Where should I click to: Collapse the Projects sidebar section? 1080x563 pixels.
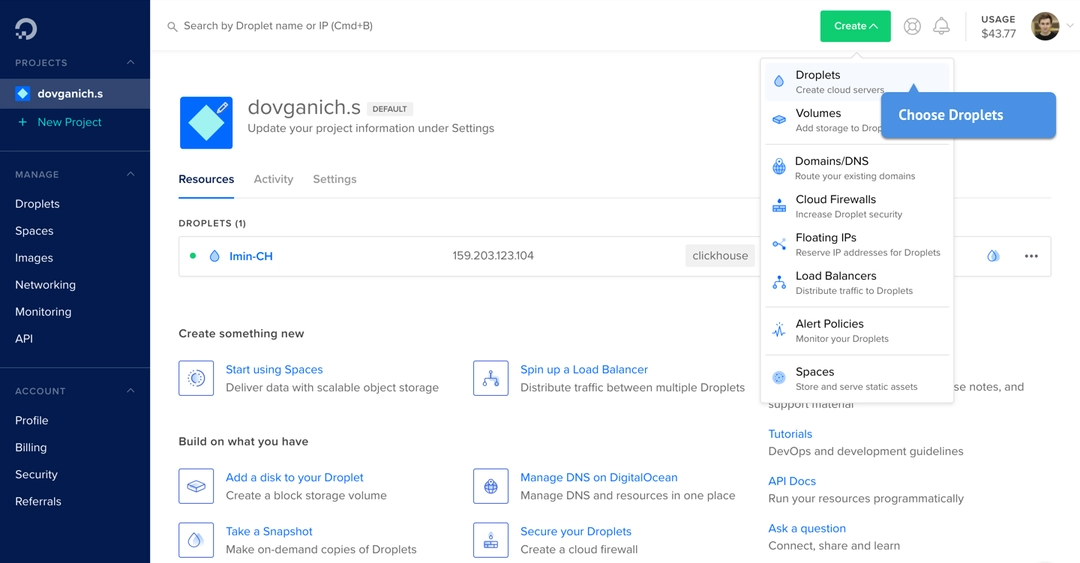pyautogui.click(x=130, y=63)
